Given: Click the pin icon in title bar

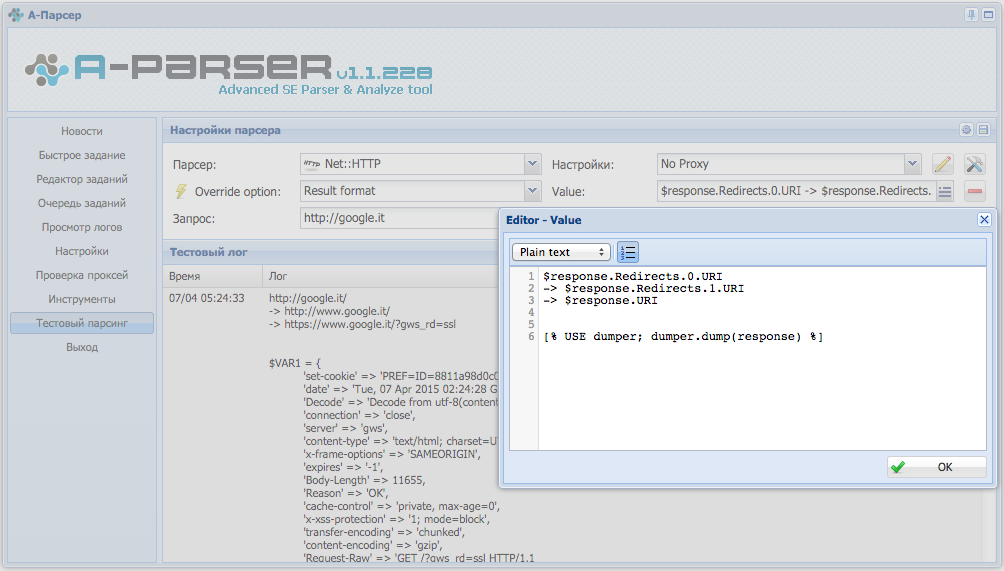Looking at the screenshot, I should pos(971,15).
